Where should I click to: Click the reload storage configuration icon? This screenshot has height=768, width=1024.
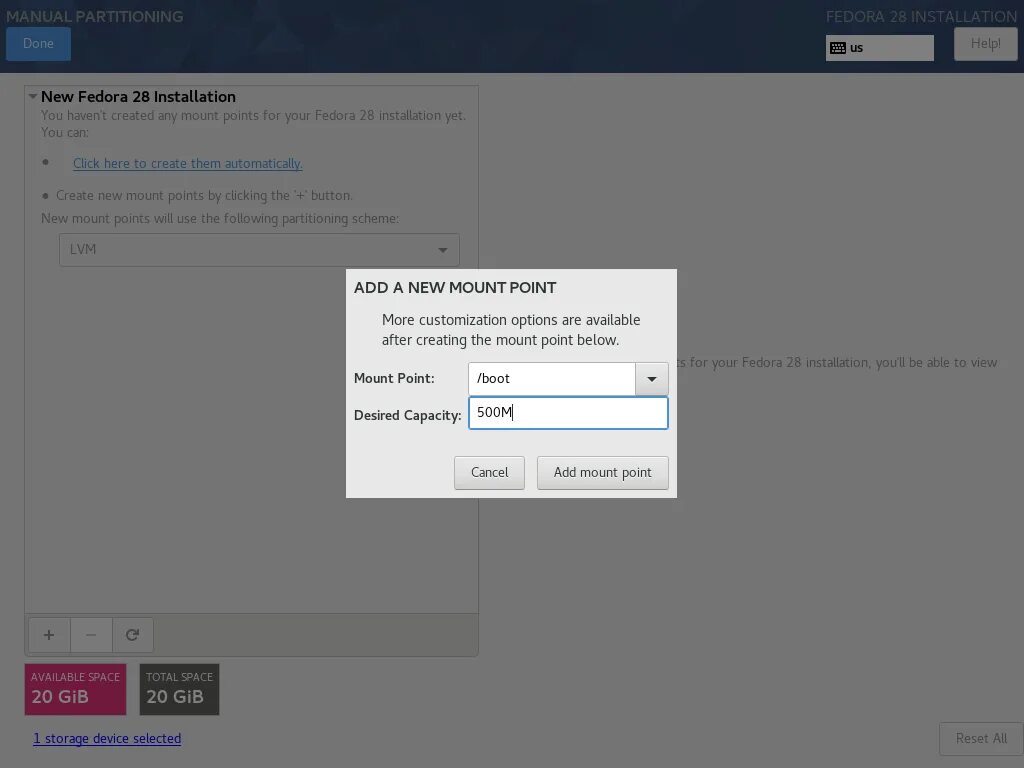133,635
